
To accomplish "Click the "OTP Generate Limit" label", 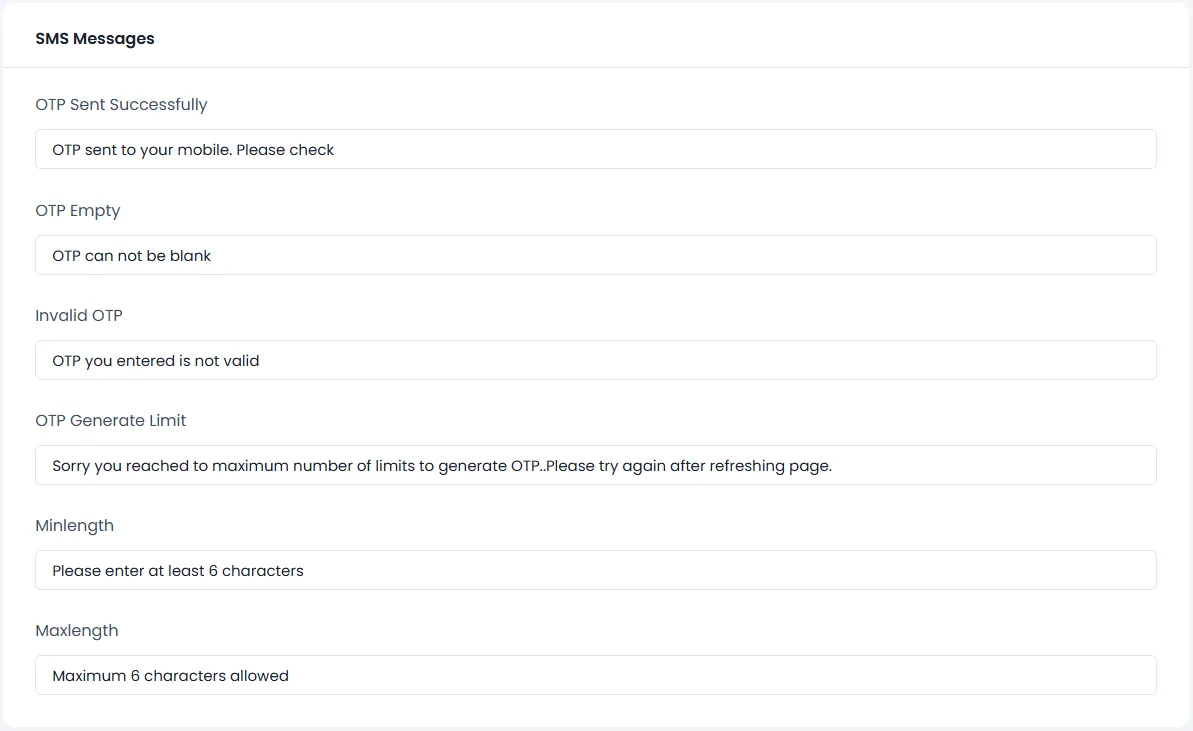I will coord(111,420).
